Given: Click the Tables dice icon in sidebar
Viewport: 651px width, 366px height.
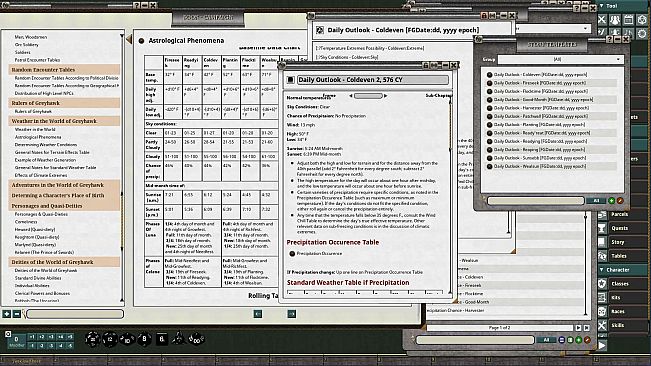Looking at the screenshot, I should coord(602,256).
